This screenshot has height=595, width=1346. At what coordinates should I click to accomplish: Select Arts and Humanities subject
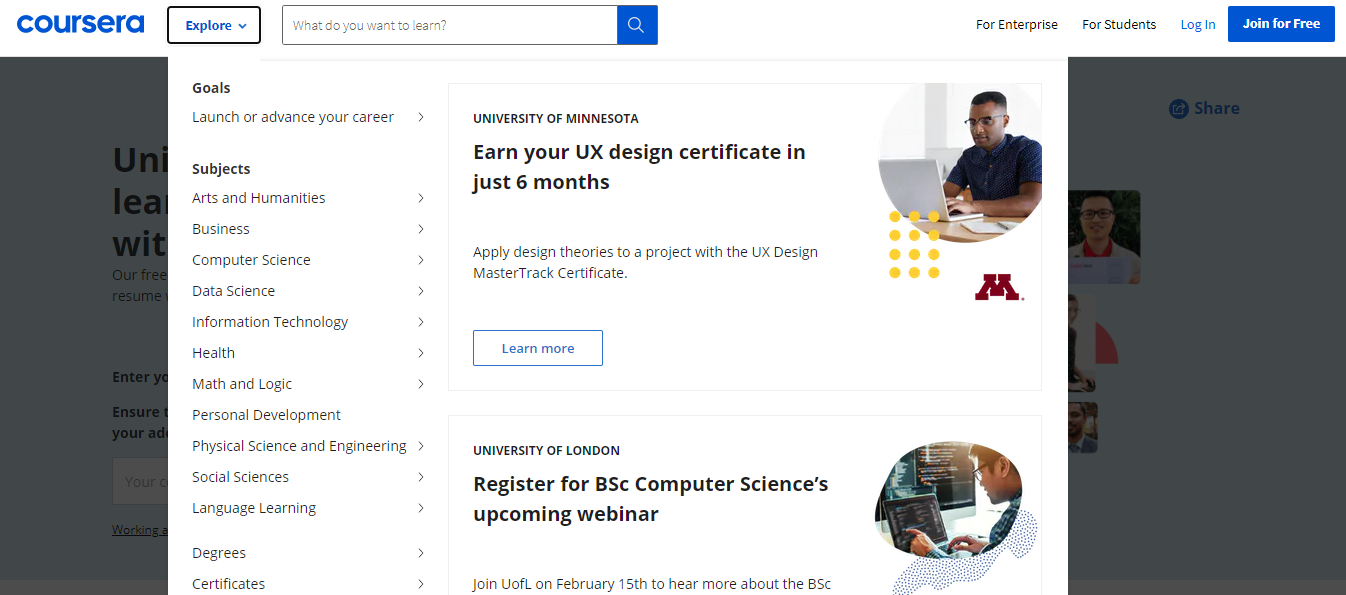pos(258,198)
